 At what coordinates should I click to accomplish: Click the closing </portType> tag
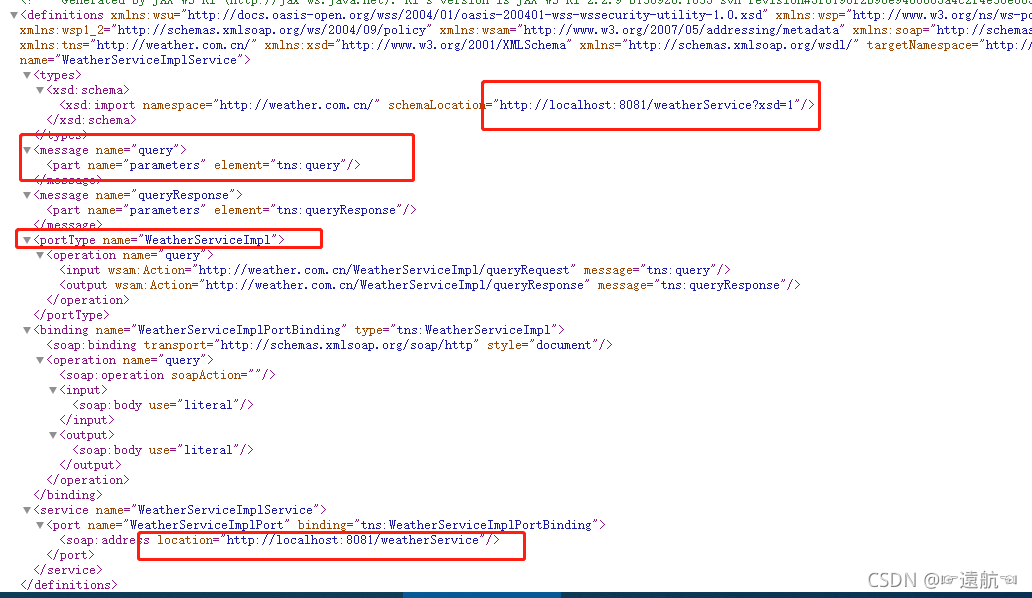(72, 315)
